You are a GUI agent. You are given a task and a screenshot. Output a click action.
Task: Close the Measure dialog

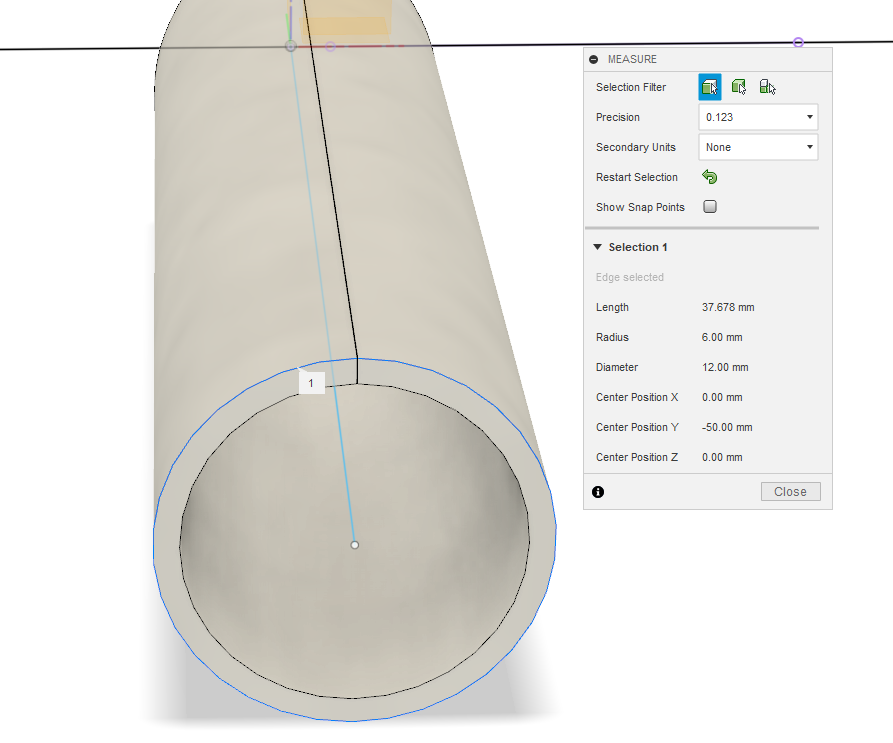click(790, 491)
